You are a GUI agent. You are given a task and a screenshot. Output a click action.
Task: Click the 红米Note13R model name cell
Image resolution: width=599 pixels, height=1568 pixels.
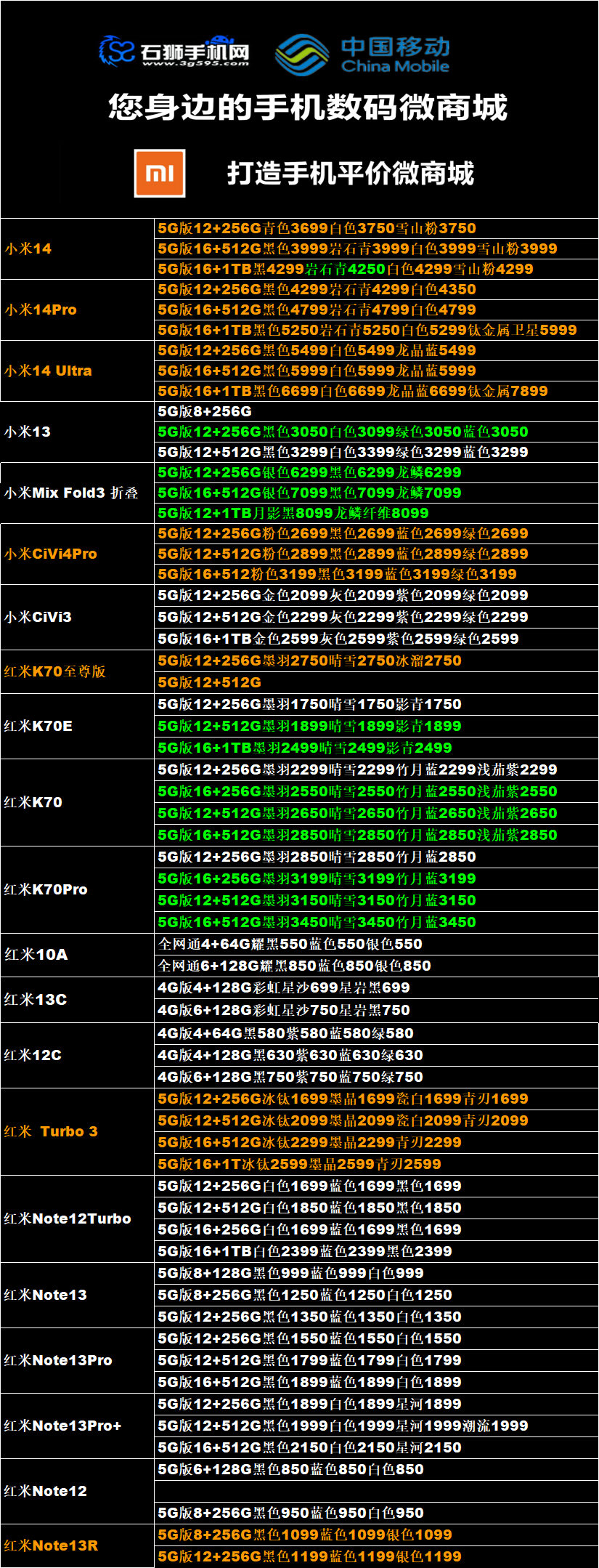click(x=78, y=1545)
